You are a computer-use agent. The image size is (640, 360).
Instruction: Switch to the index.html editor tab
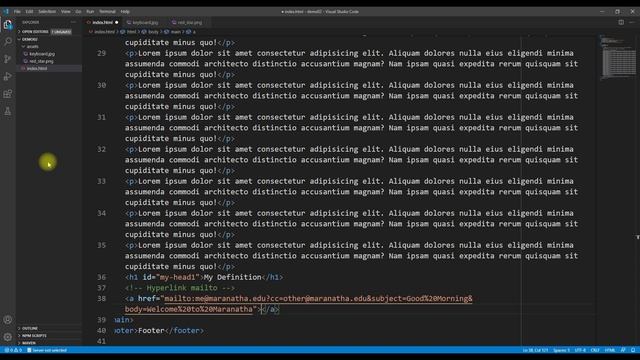coord(103,22)
